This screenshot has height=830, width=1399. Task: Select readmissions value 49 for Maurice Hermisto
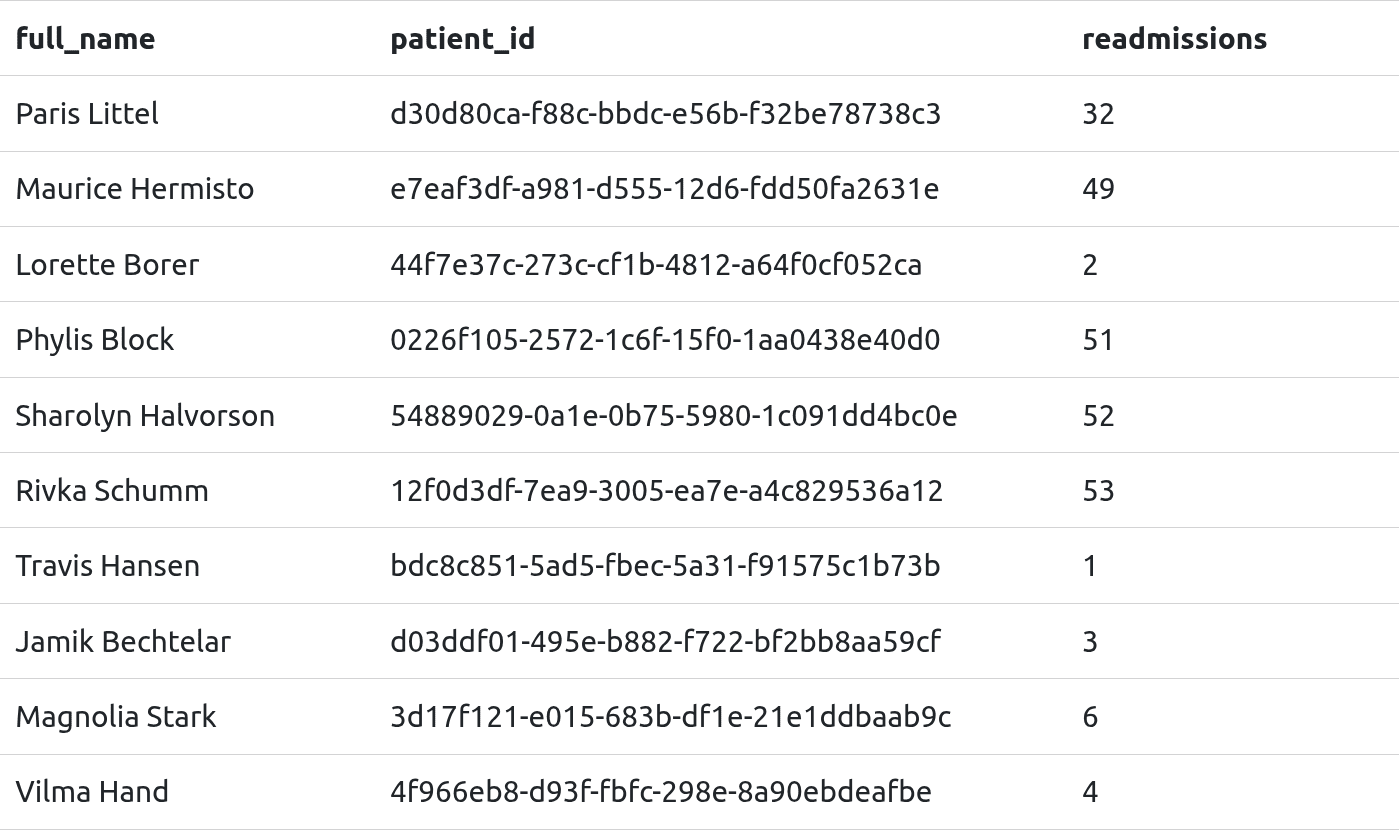[1098, 189]
